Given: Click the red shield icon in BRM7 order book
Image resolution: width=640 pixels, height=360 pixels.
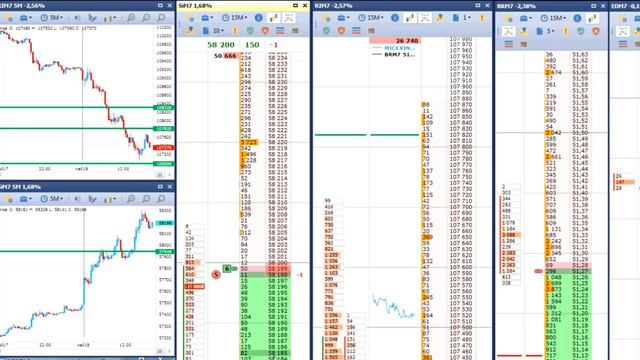Looking at the screenshot, I should [x=596, y=31].
